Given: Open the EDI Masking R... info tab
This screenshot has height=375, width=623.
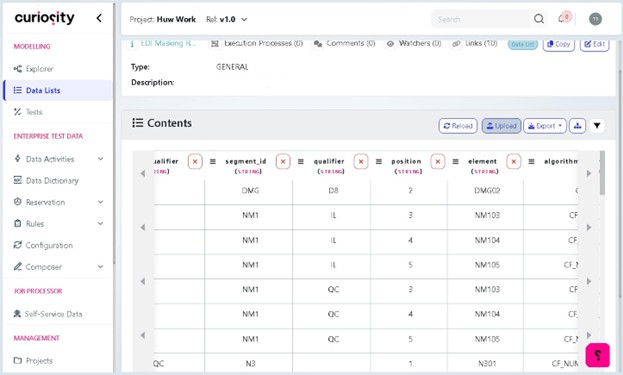Looking at the screenshot, I should [164, 43].
